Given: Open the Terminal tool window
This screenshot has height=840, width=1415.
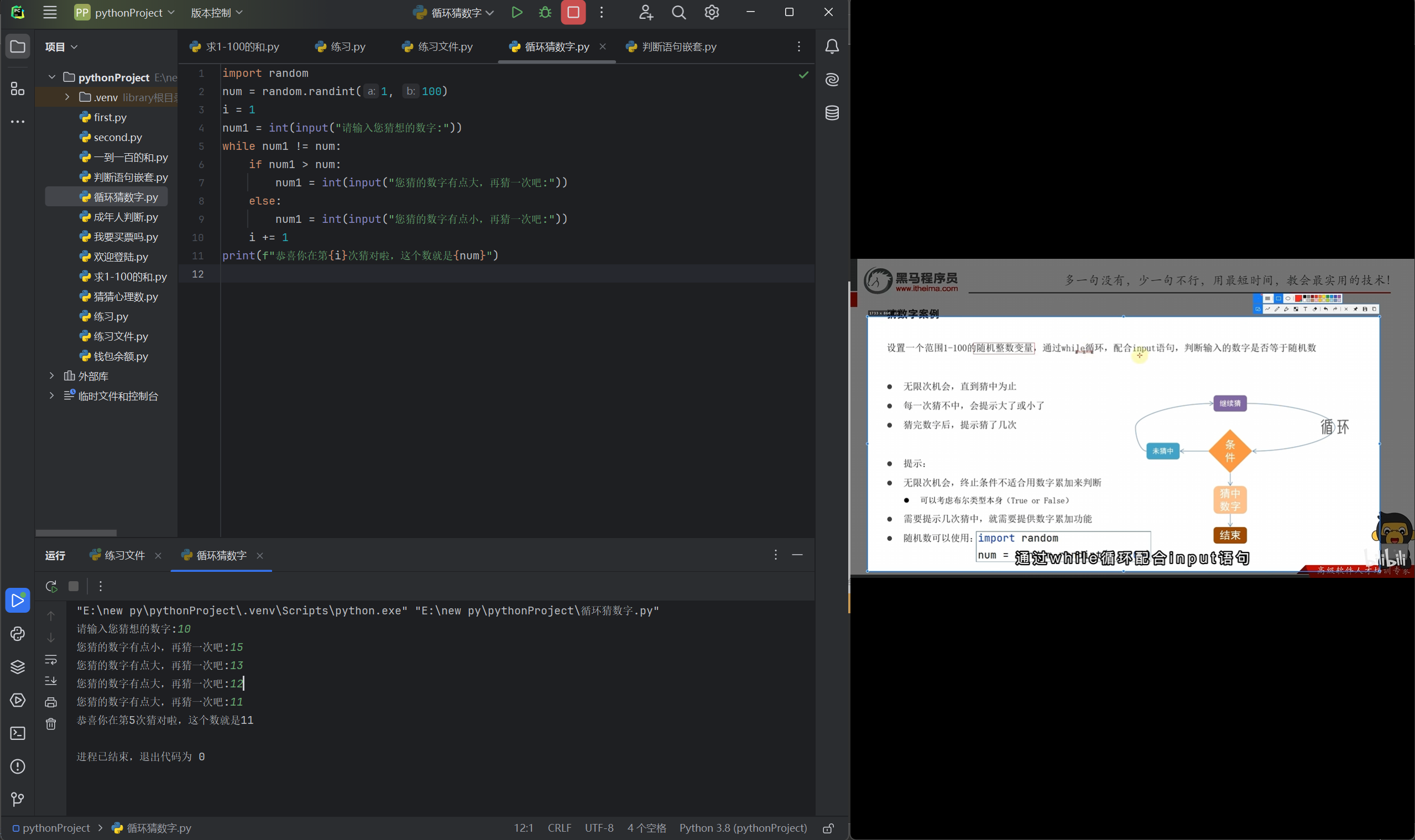Looking at the screenshot, I should point(18,733).
